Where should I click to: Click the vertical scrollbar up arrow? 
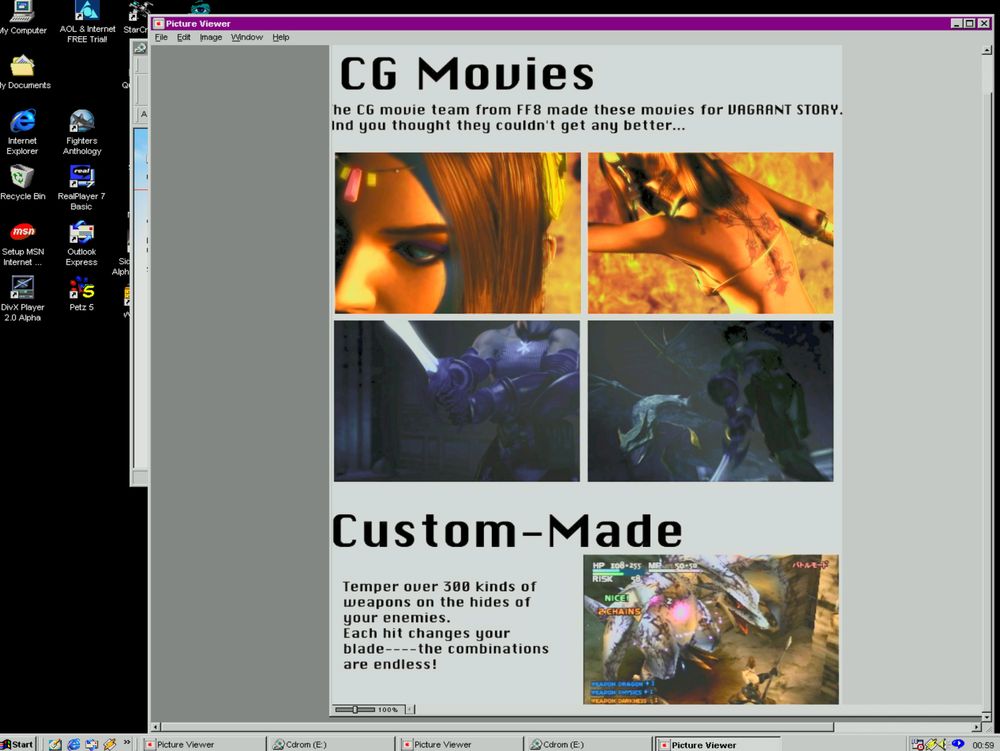tap(987, 50)
